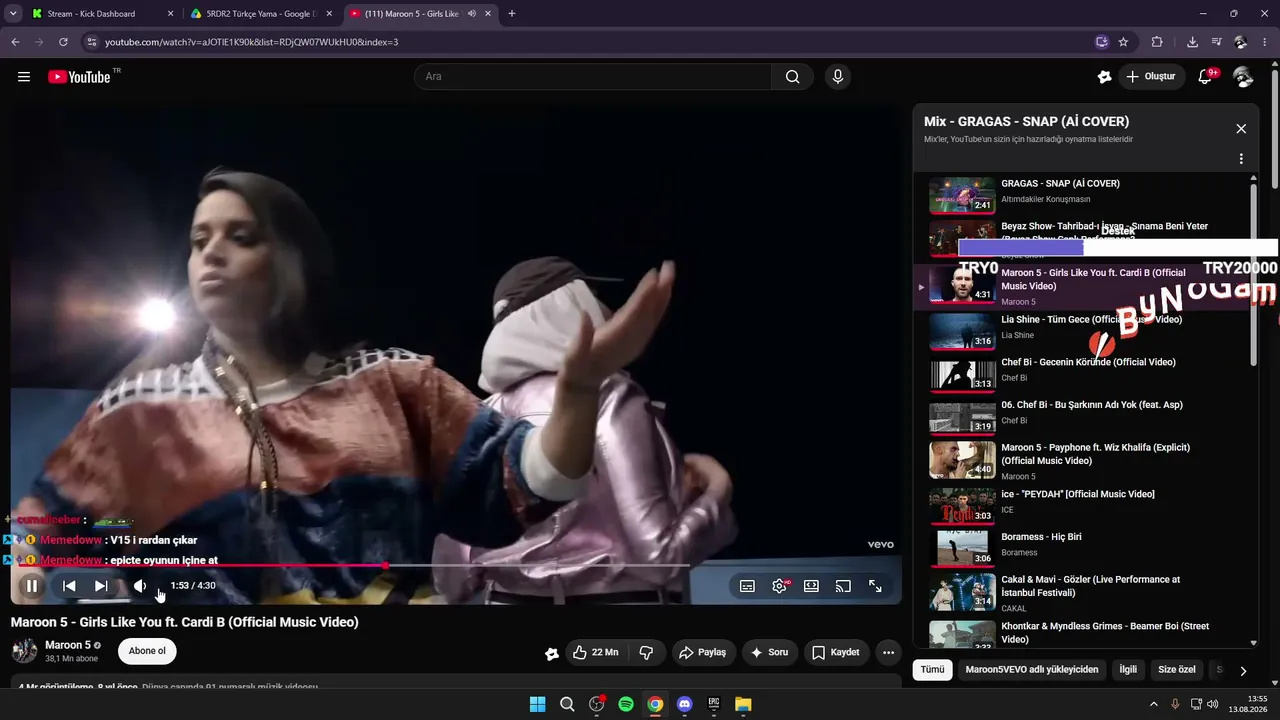Go back to the previous page
Image resolution: width=1280 pixels, height=720 pixels.
[15, 42]
